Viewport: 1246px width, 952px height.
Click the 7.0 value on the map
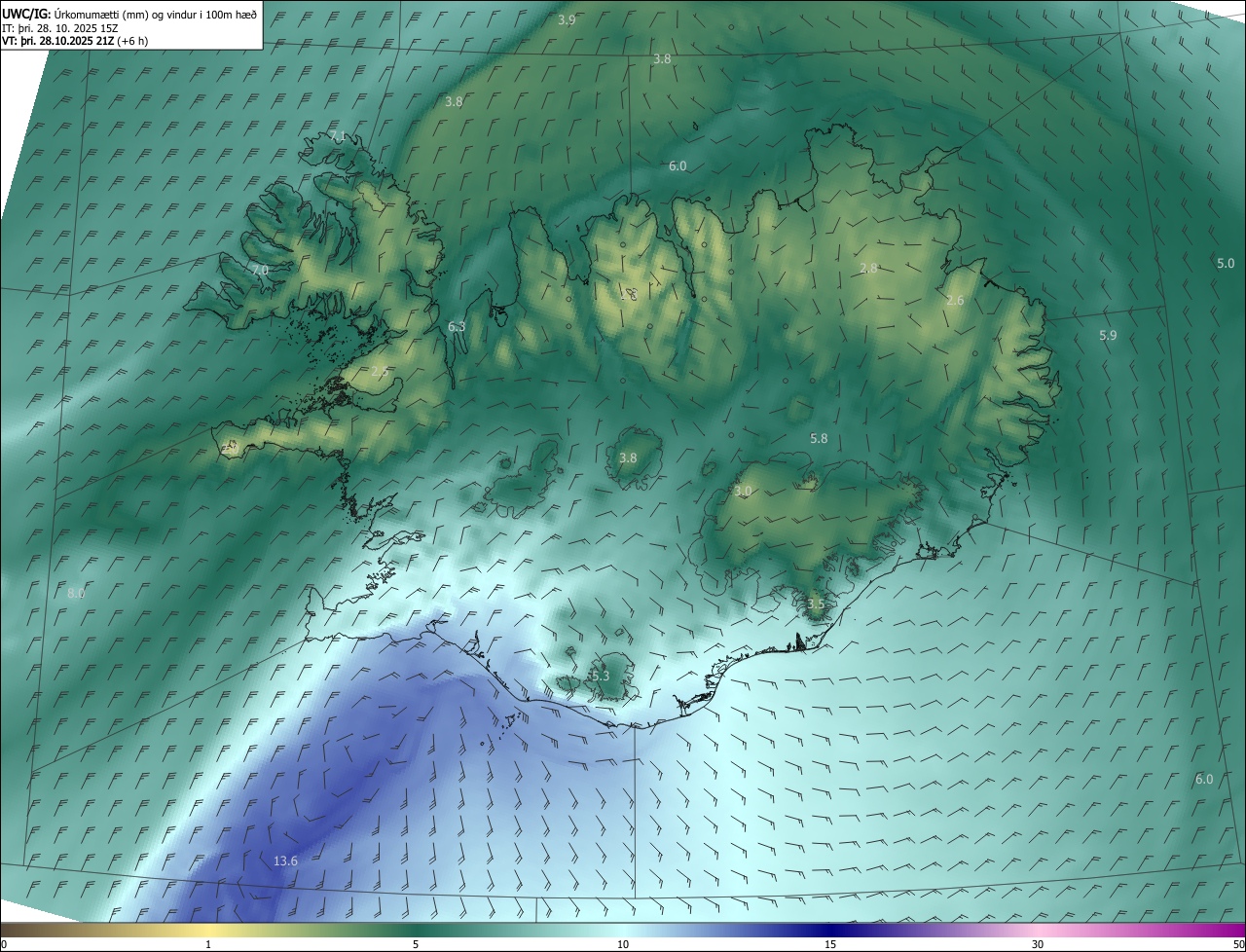pos(259,270)
